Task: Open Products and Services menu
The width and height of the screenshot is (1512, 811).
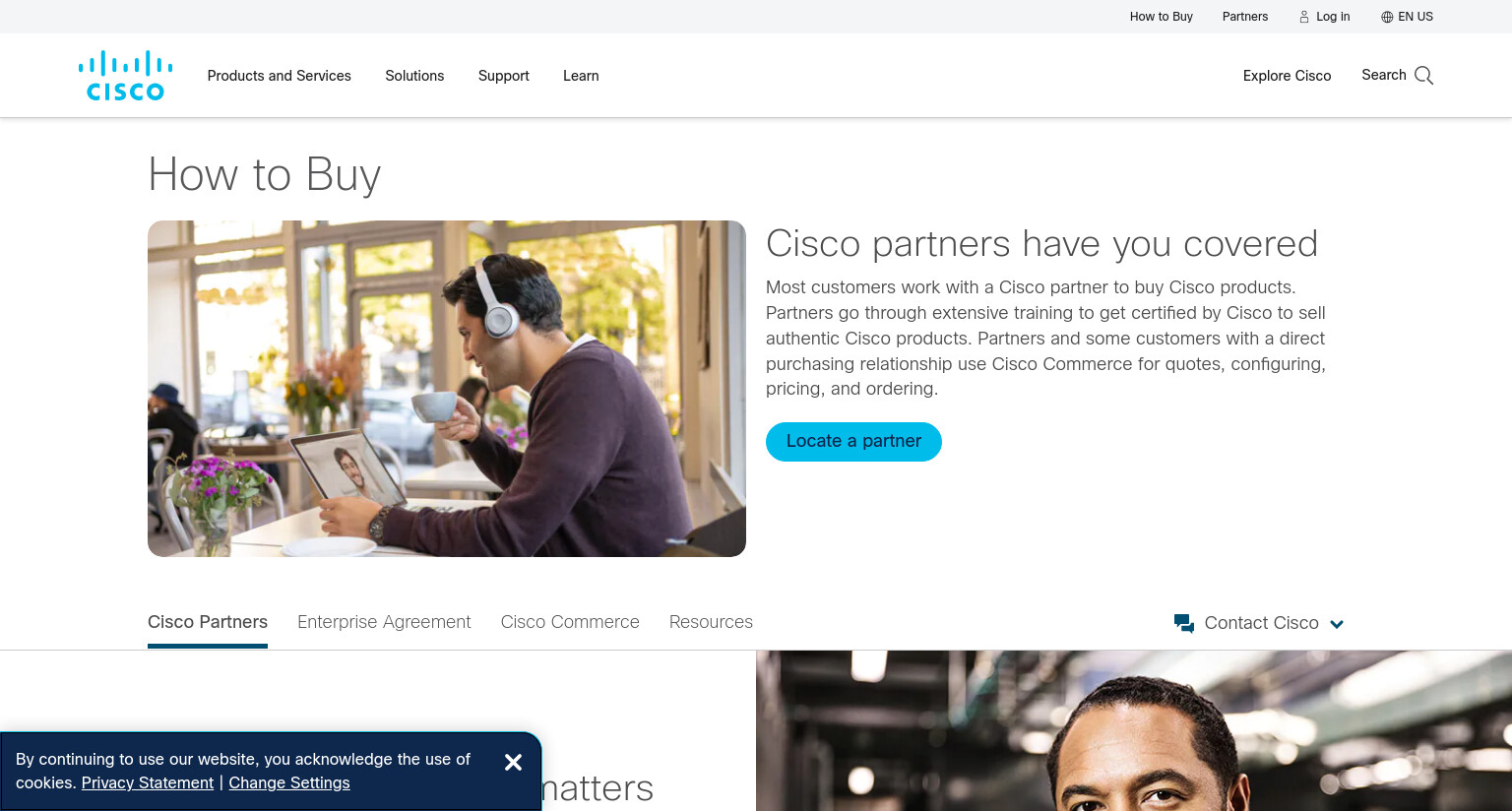Action: click(279, 76)
